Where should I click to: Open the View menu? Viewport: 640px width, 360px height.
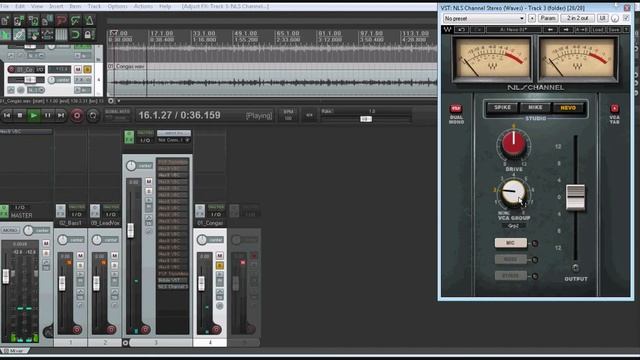(37, 6)
